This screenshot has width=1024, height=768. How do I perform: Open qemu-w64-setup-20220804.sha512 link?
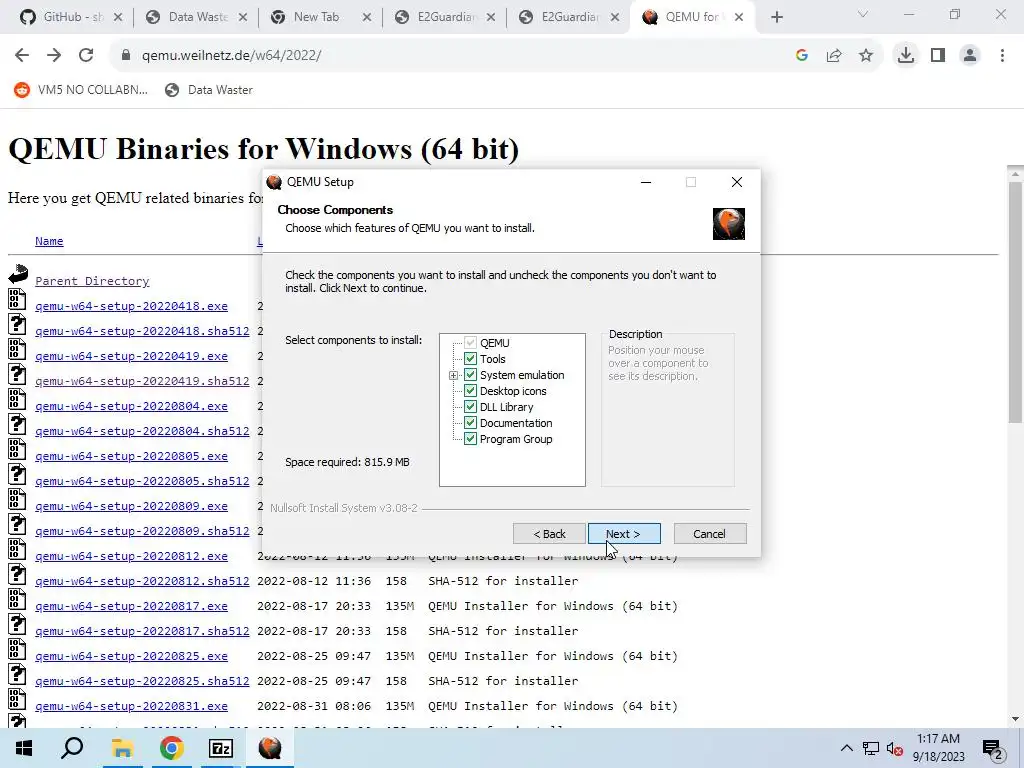(142, 431)
